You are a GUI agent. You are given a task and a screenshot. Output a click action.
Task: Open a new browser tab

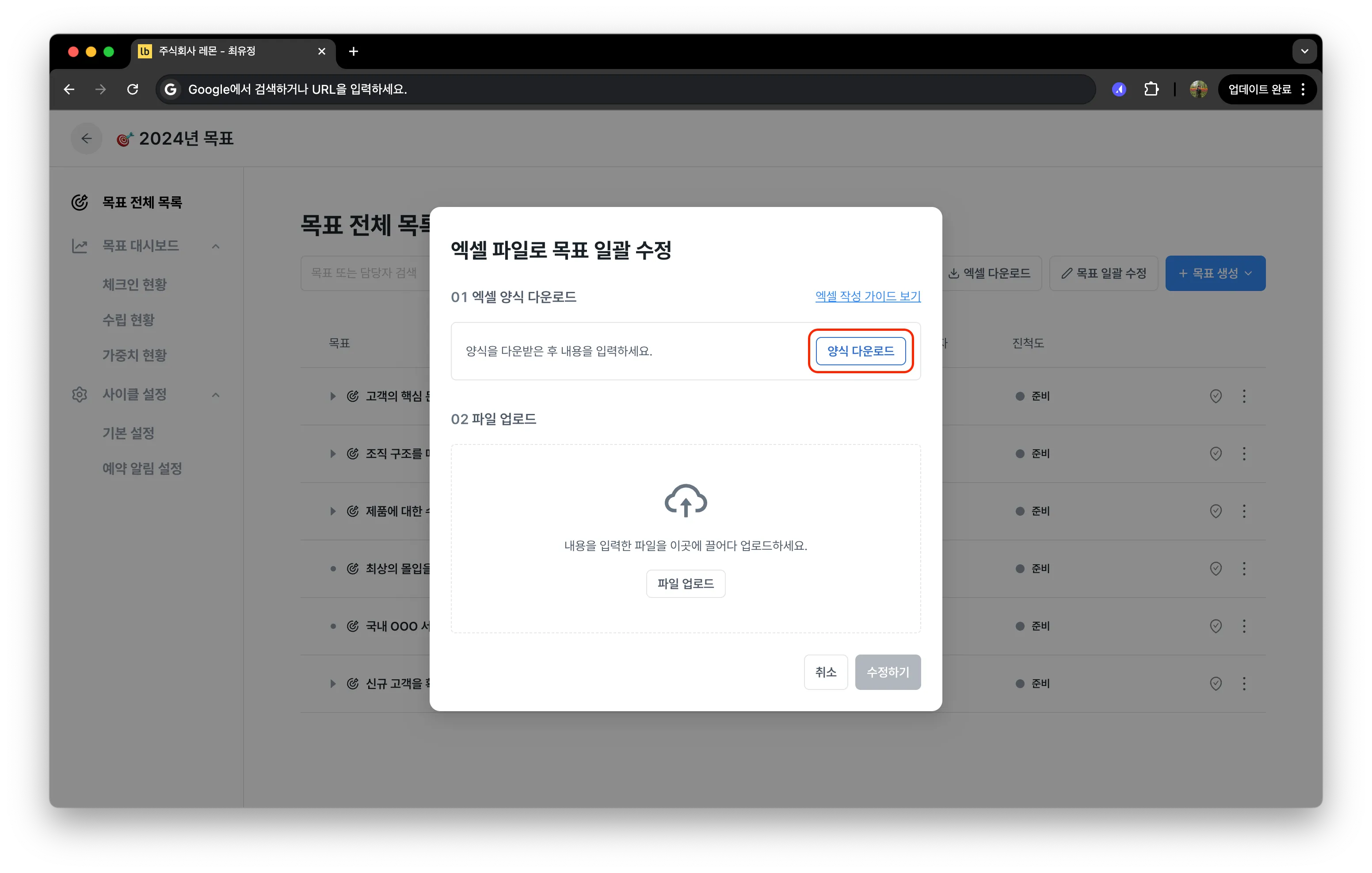pyautogui.click(x=353, y=51)
